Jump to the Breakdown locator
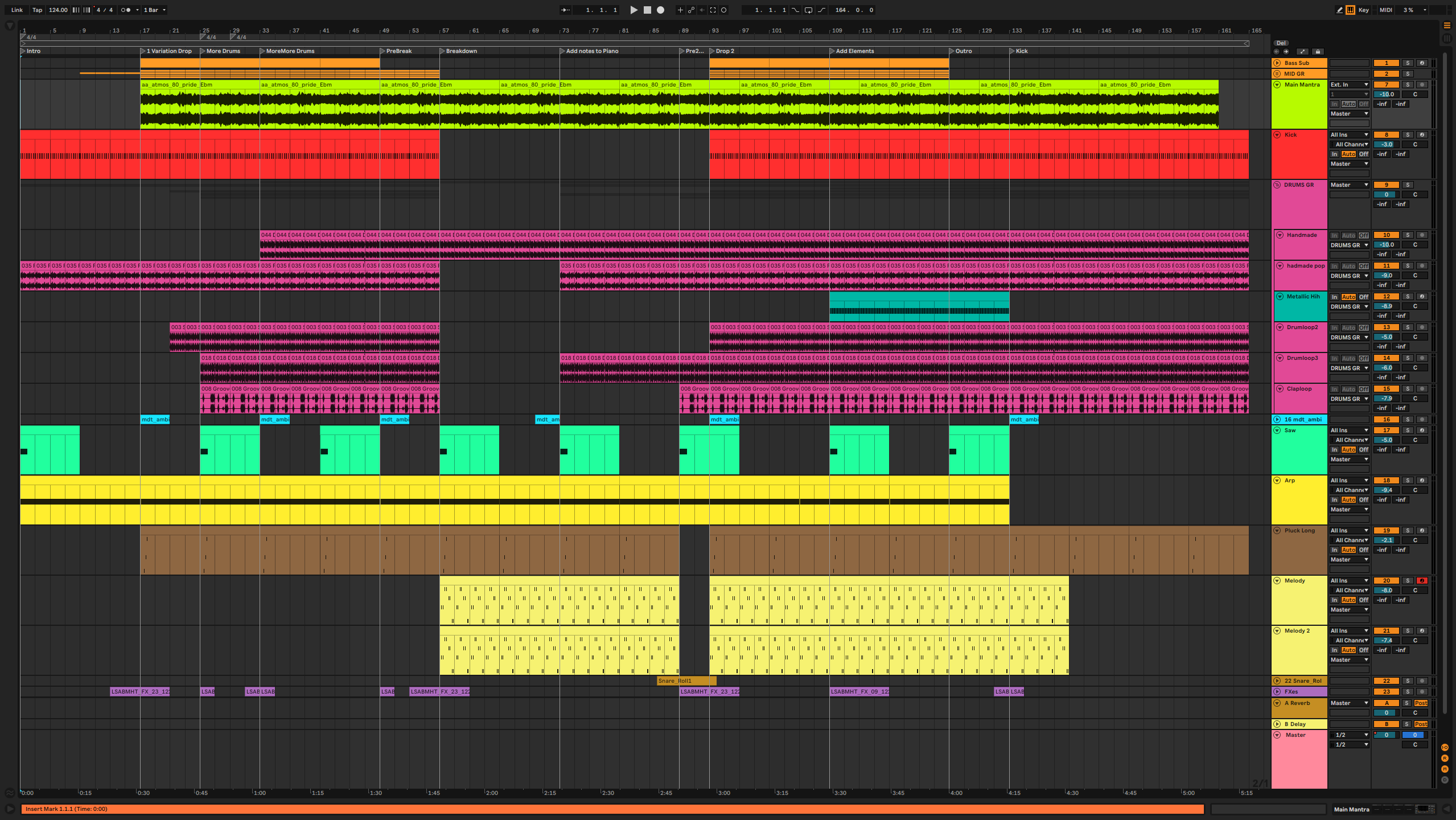The image size is (1456, 820). [442, 51]
